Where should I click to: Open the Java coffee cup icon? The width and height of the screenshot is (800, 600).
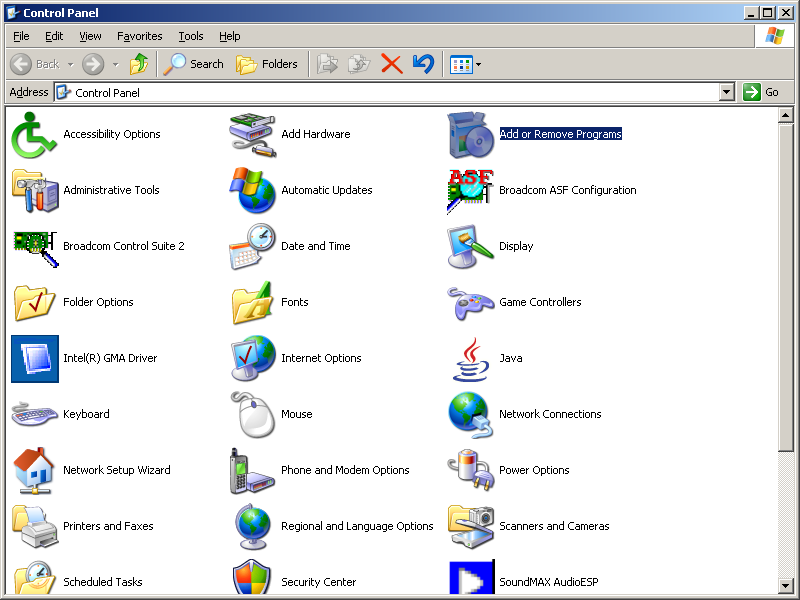click(x=470, y=359)
